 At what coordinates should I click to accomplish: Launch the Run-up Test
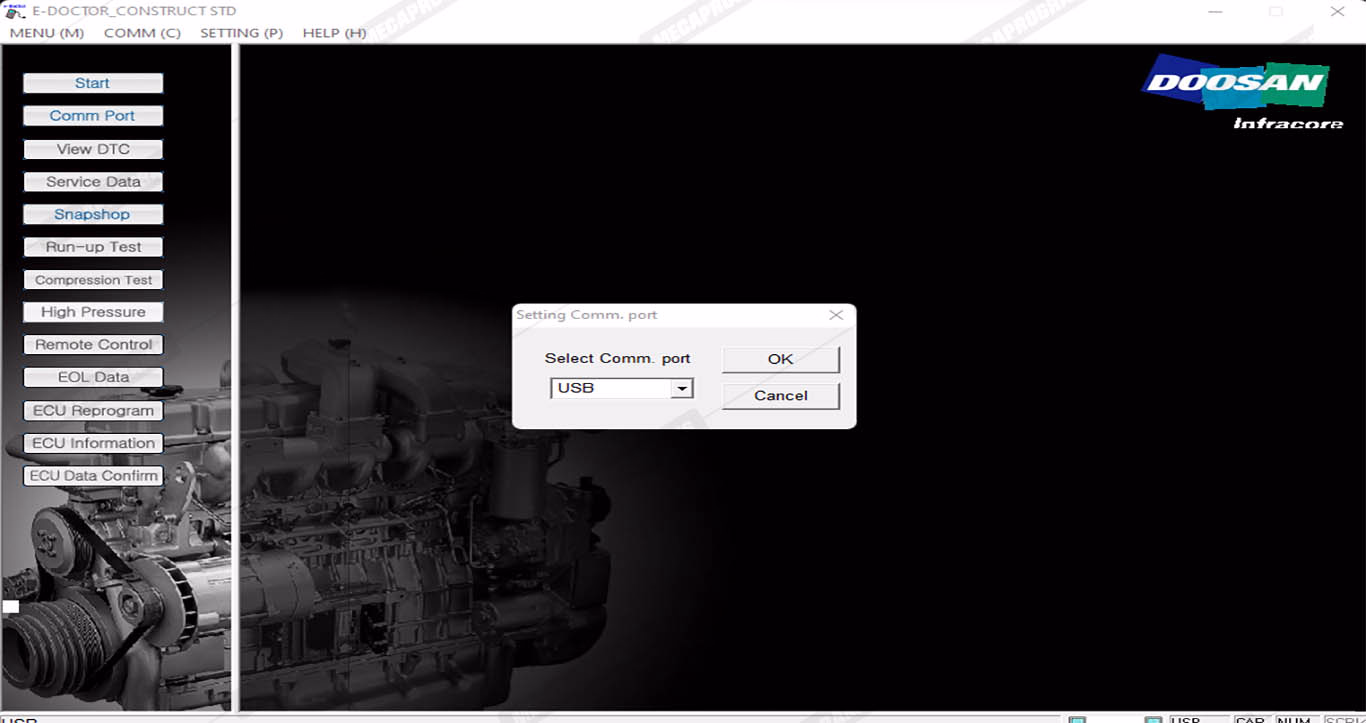click(x=93, y=247)
